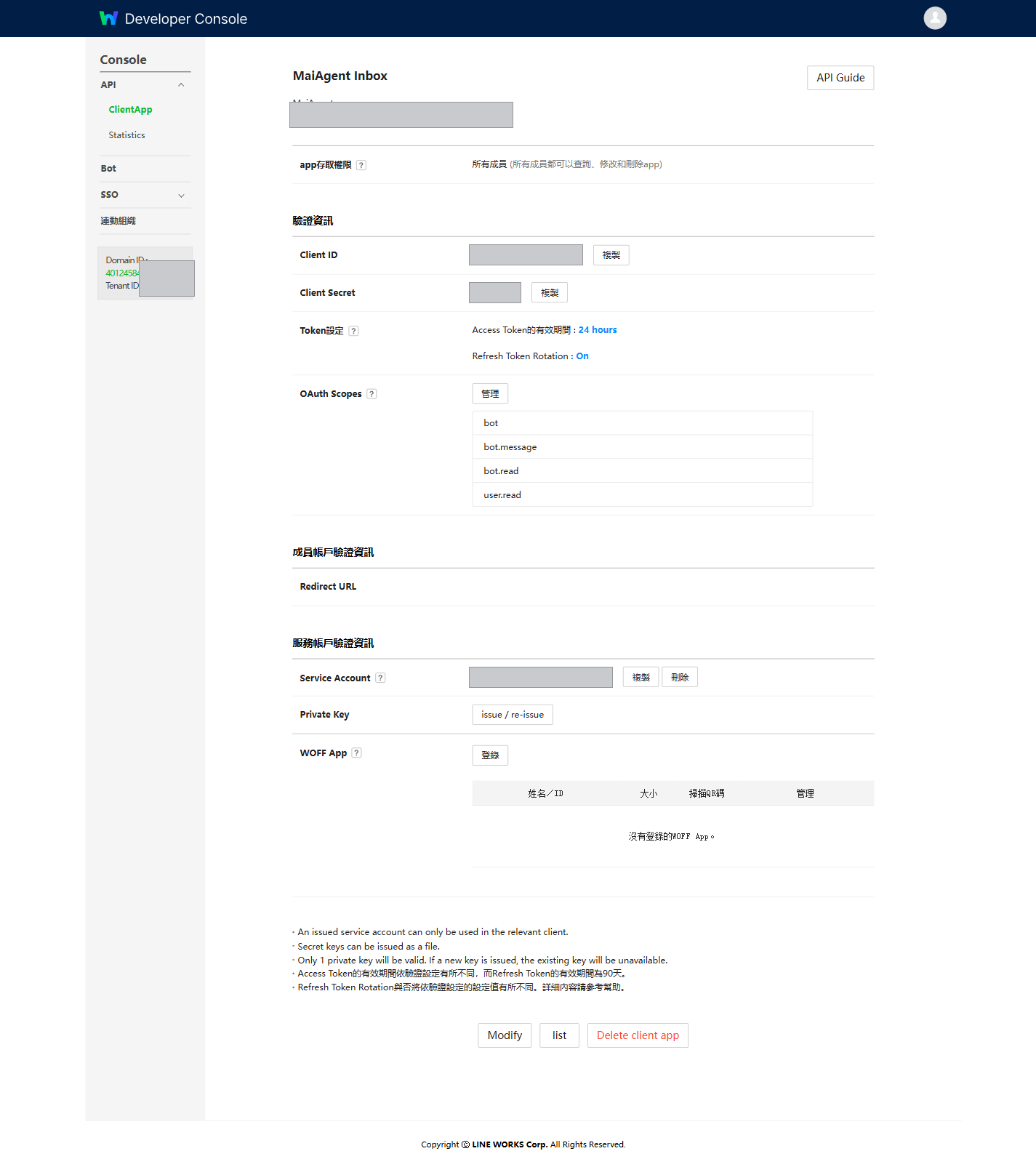Screen dimensions: 1036x1175
Task: Click the Modify button
Action: pos(505,1035)
